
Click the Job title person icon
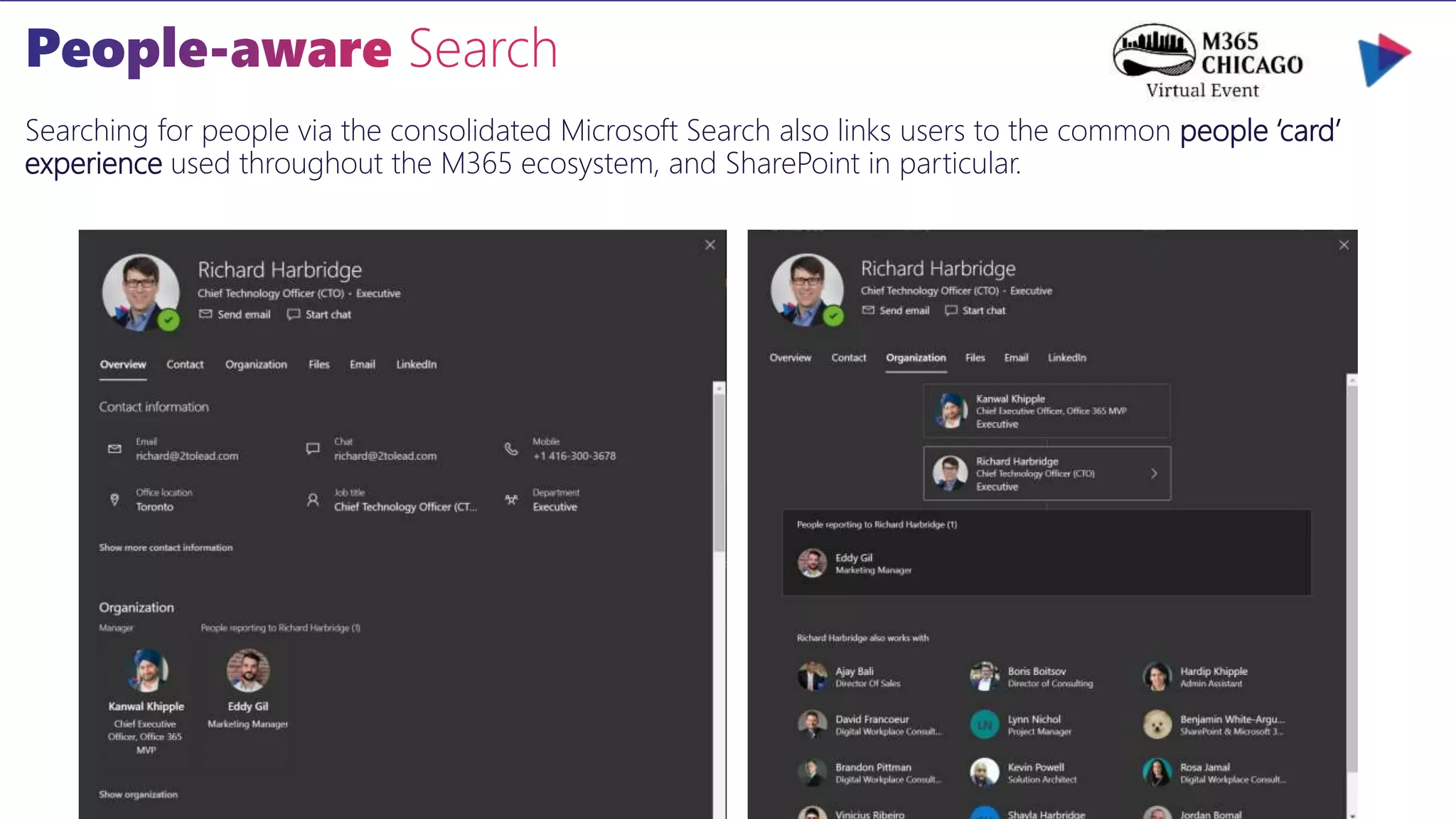click(x=313, y=500)
